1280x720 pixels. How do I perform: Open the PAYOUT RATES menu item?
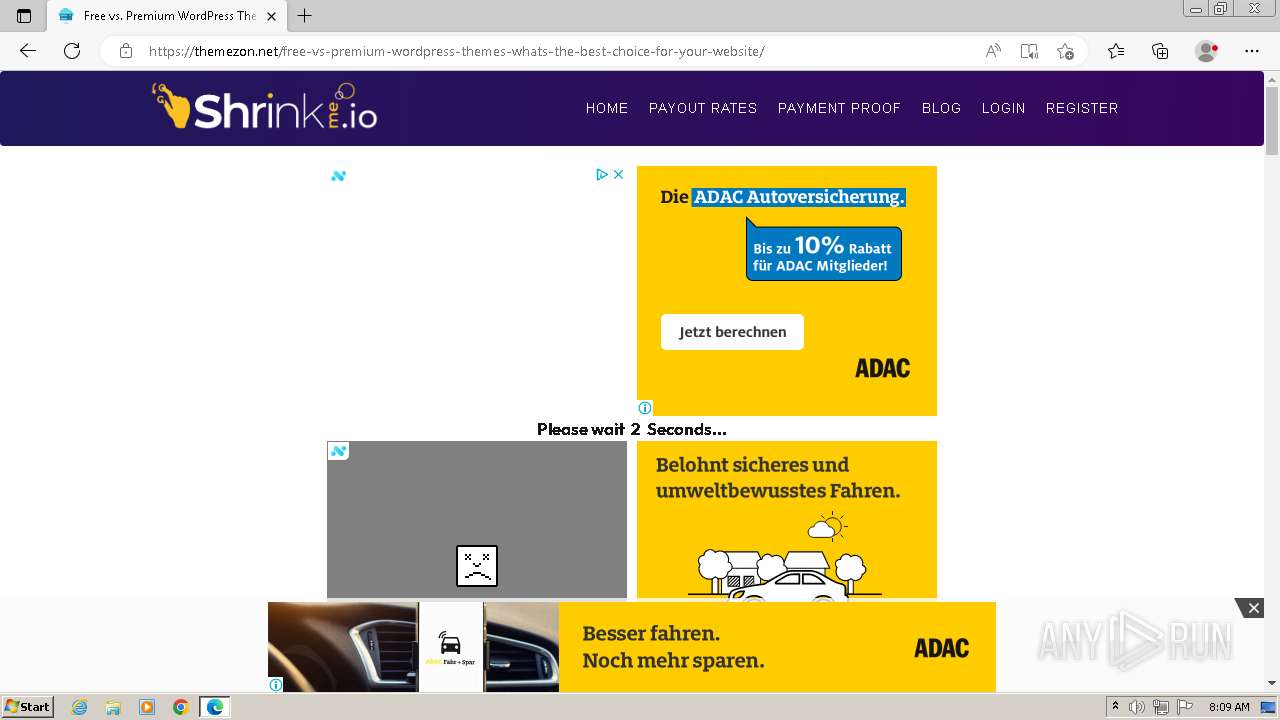pos(703,108)
